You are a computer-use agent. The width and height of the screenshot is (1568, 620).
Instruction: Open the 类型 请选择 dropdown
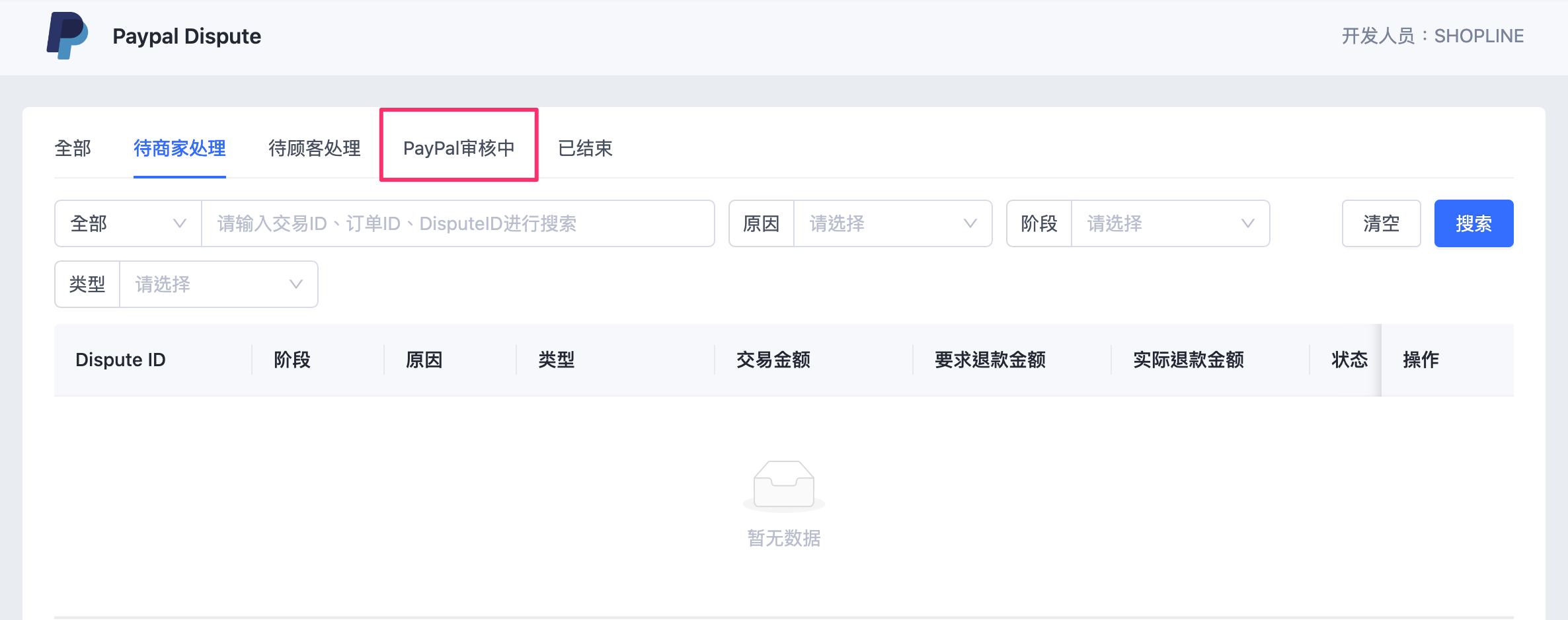(218, 284)
